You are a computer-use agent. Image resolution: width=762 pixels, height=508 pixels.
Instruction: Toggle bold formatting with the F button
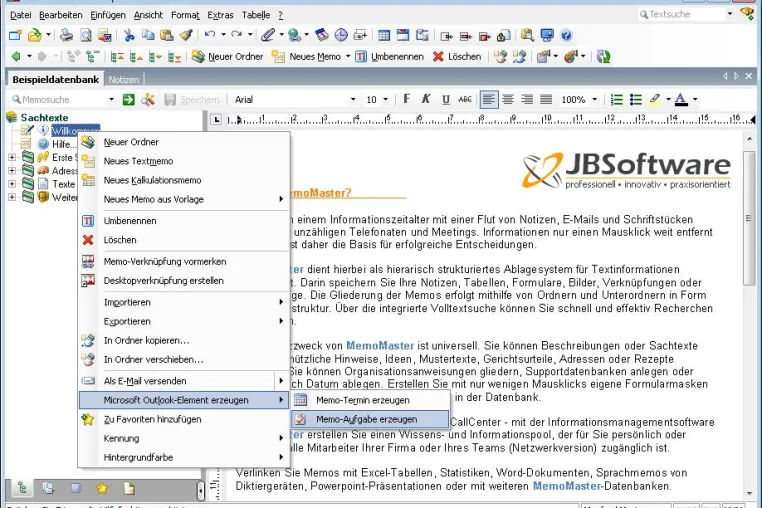407,99
